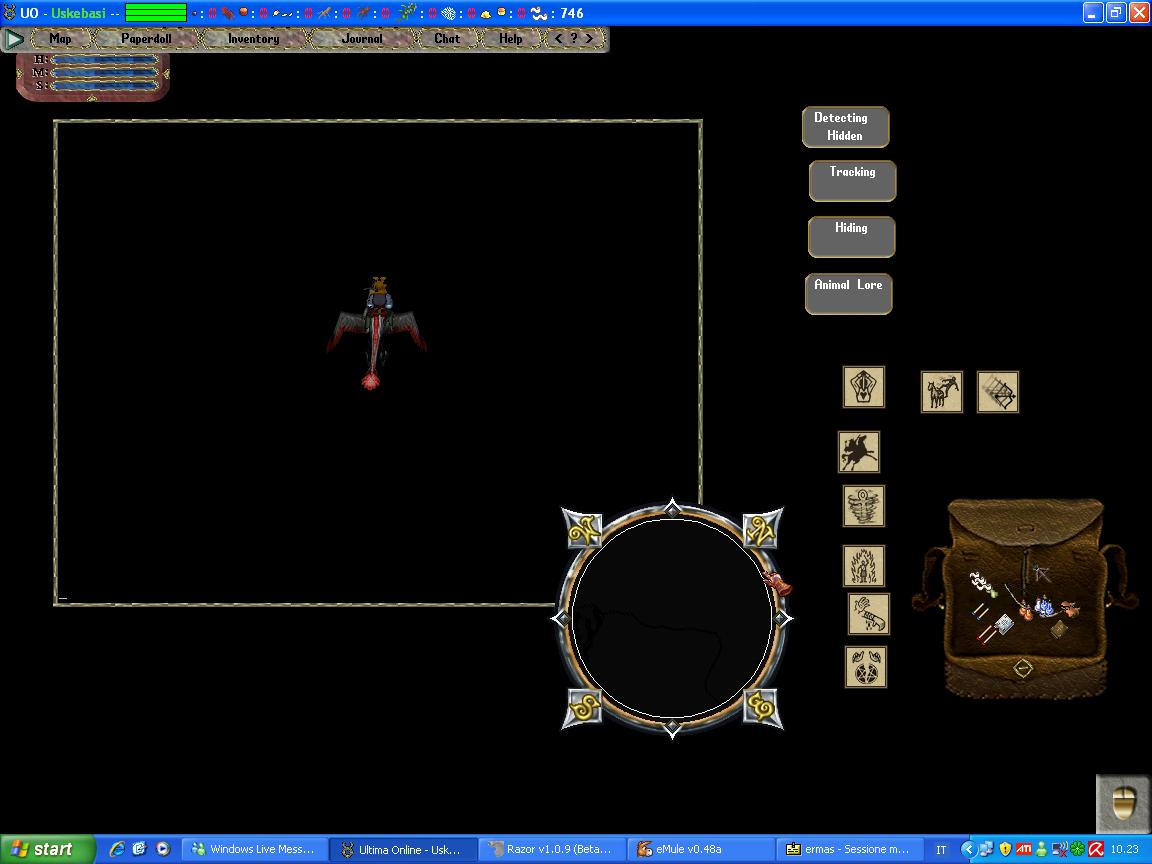The width and height of the screenshot is (1152, 864).
Task: Launch Internet Explorer from the quick launch bar
Action: click(116, 849)
